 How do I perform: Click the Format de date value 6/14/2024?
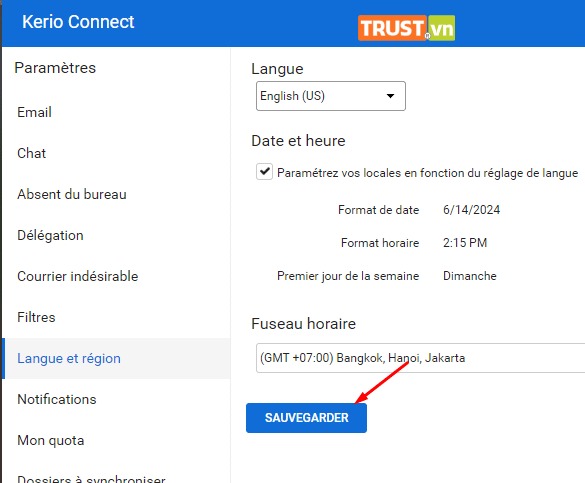pos(472,210)
